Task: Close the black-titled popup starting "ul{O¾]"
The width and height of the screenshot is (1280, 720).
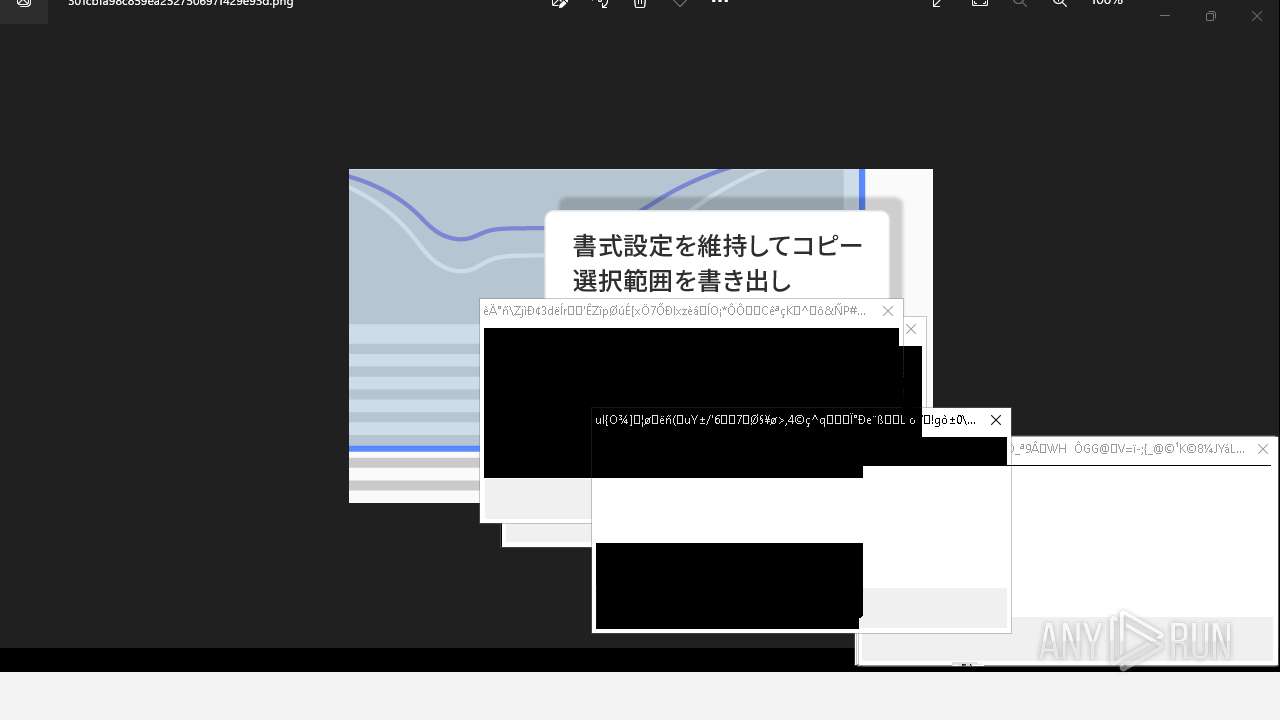Action: click(x=996, y=420)
